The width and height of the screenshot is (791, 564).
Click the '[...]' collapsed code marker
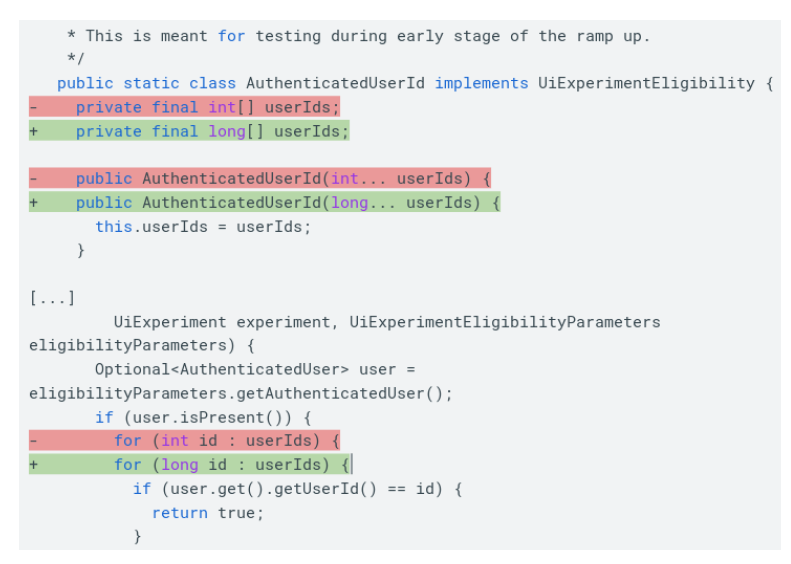[52, 298]
